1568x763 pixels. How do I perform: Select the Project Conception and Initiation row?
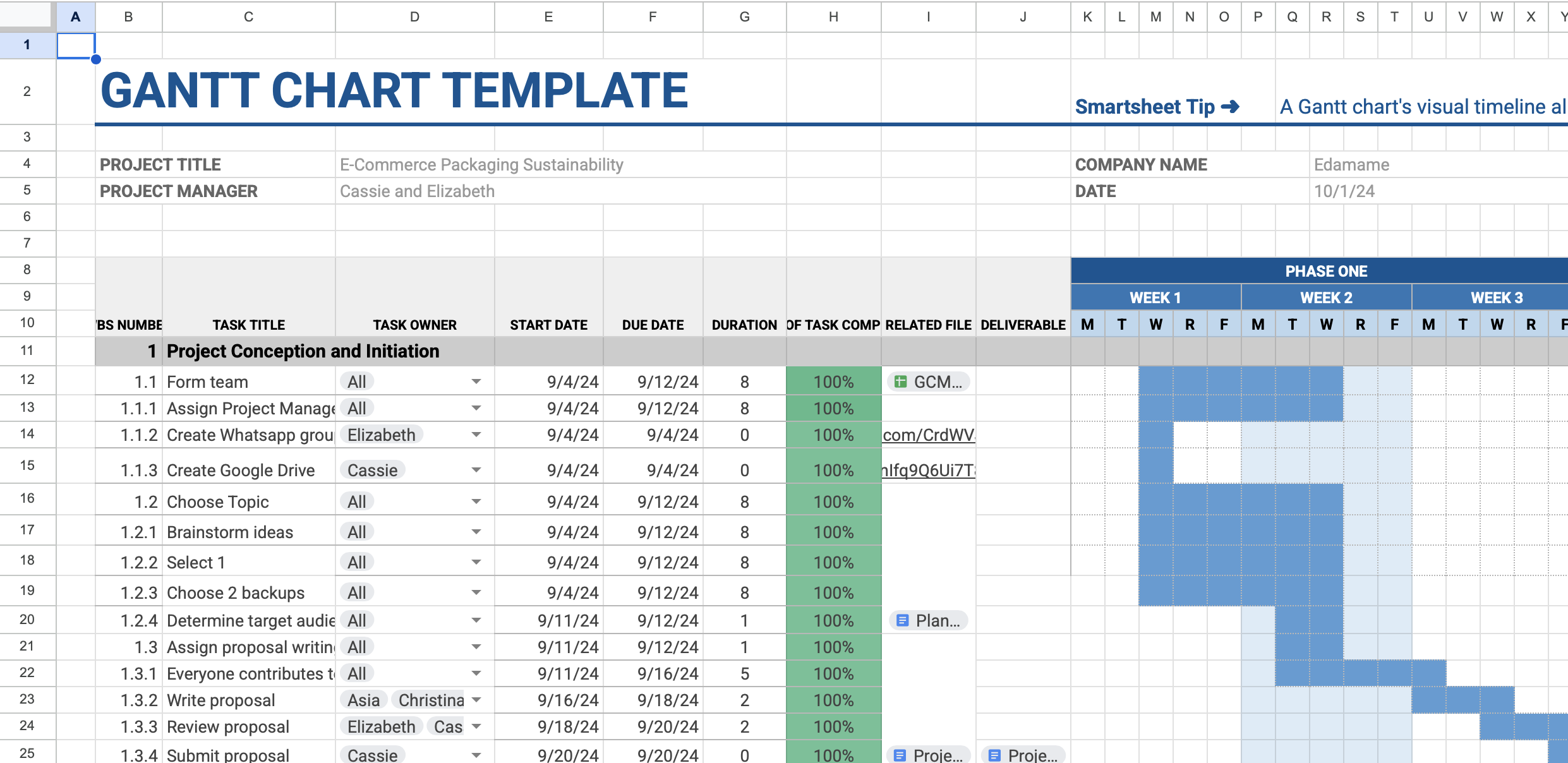(303, 351)
